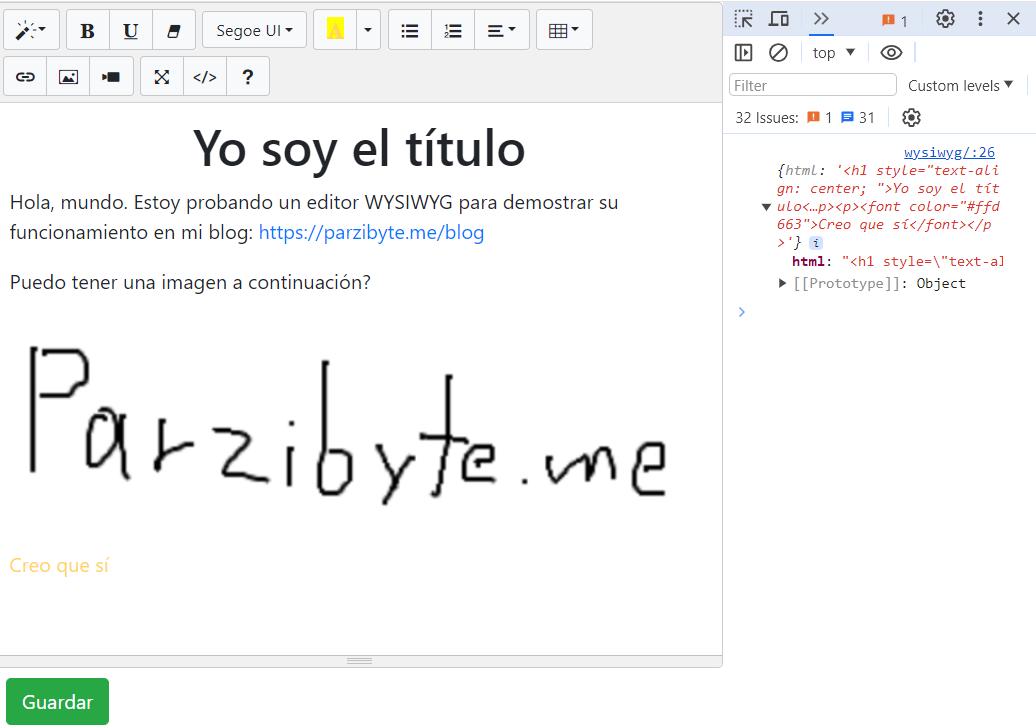Click the eraser remove font style icon

pos(174,30)
